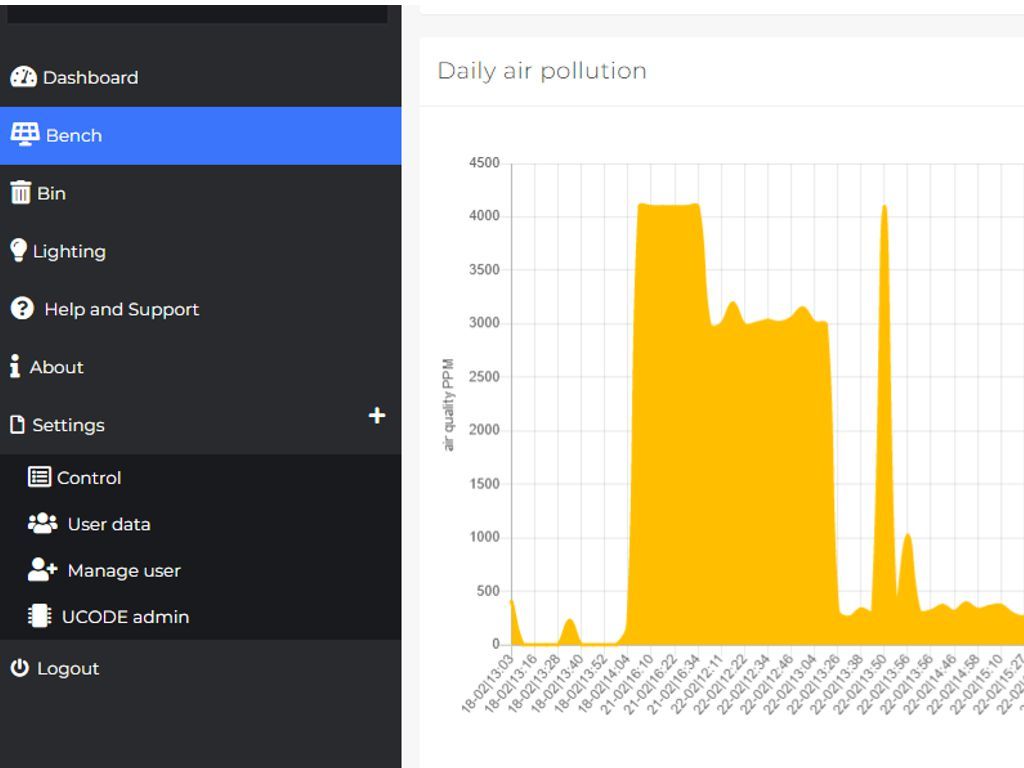Select the Dashboard speedometer icon
This screenshot has width=1024, height=768.
pos(21,76)
